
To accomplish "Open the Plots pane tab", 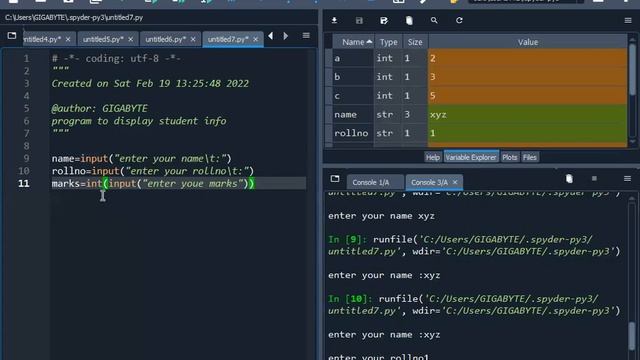I will (509, 157).
